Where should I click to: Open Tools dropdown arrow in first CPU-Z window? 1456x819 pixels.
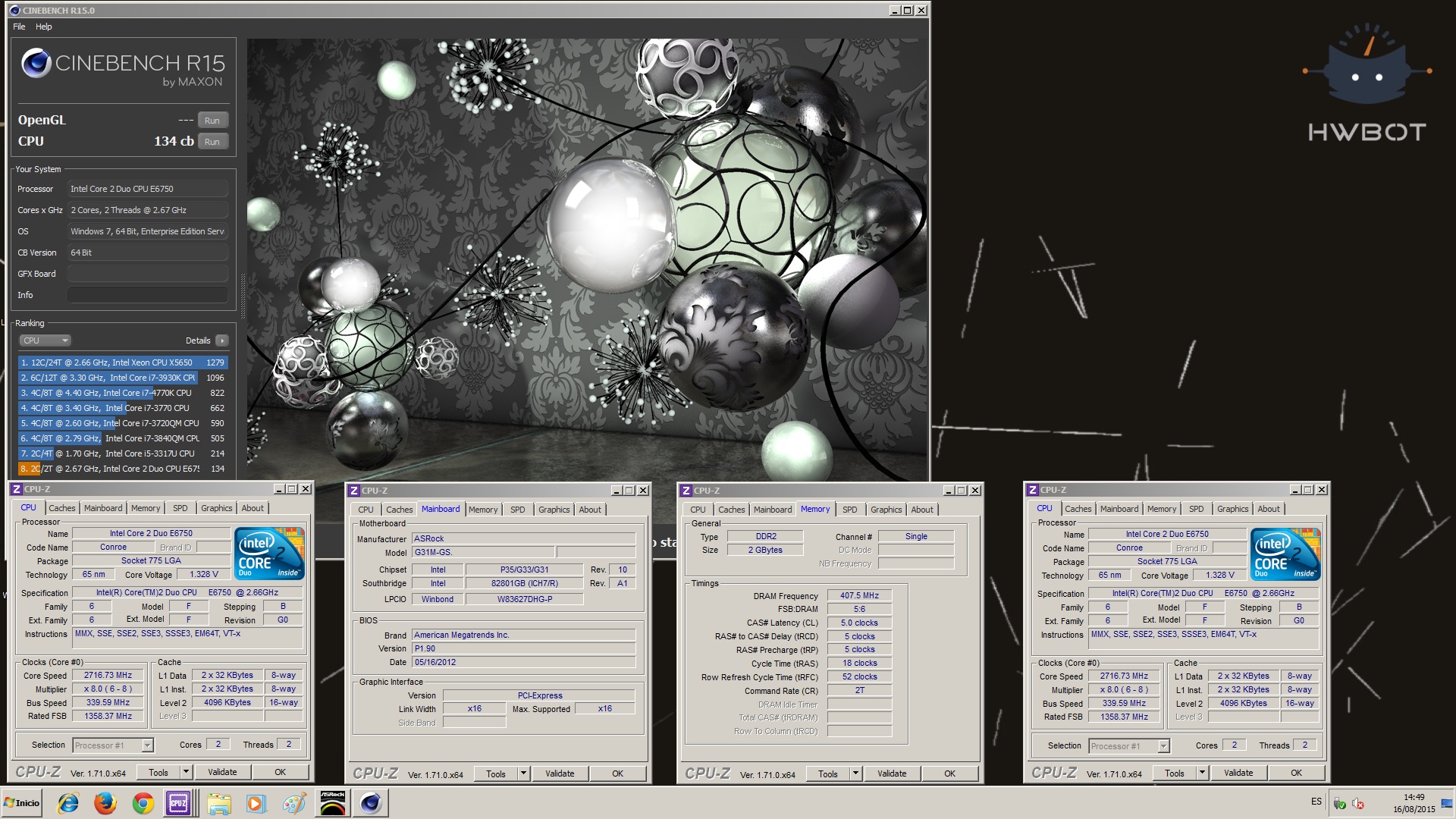tap(186, 772)
